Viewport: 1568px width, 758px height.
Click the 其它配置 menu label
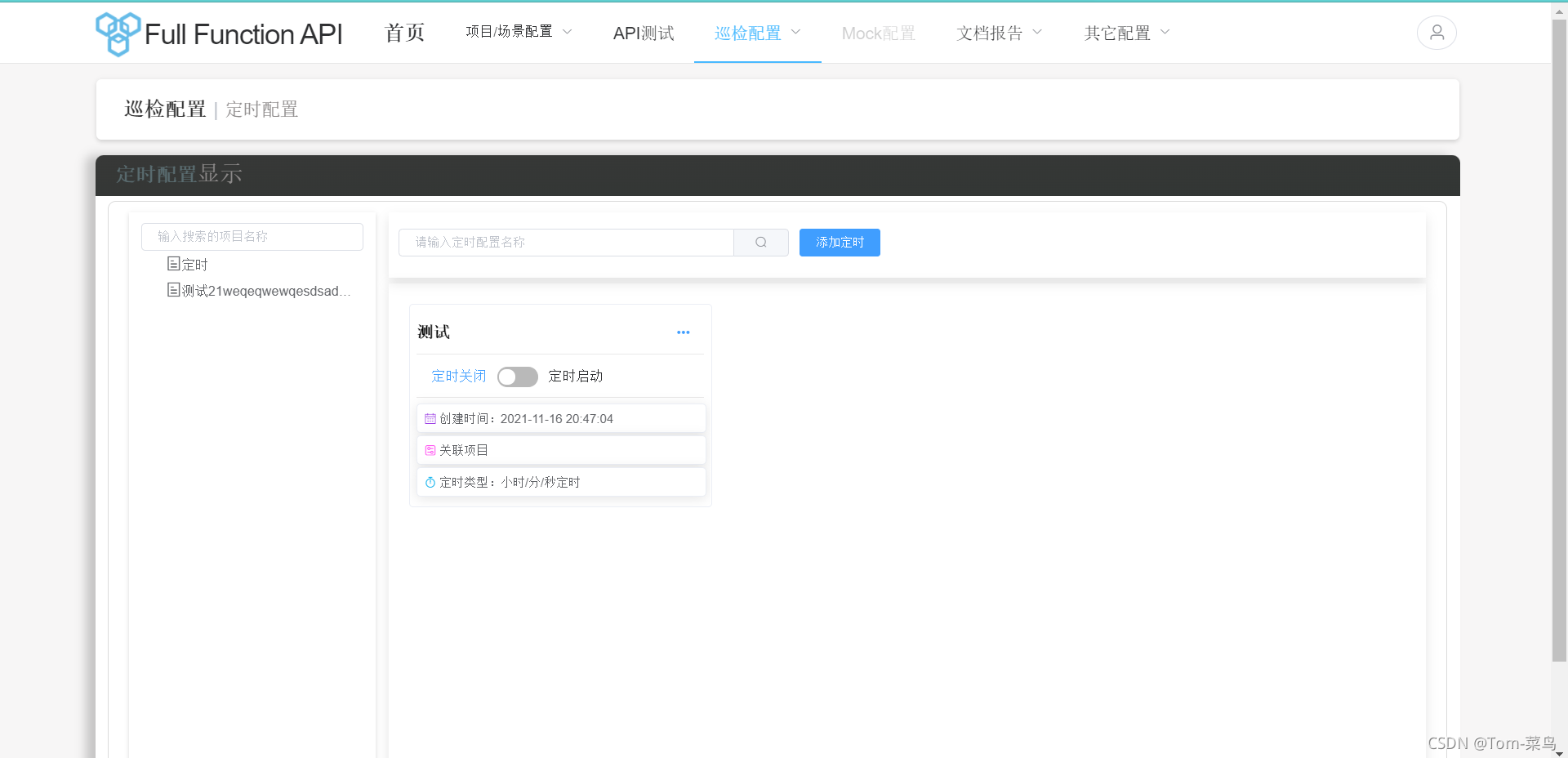tap(1117, 33)
